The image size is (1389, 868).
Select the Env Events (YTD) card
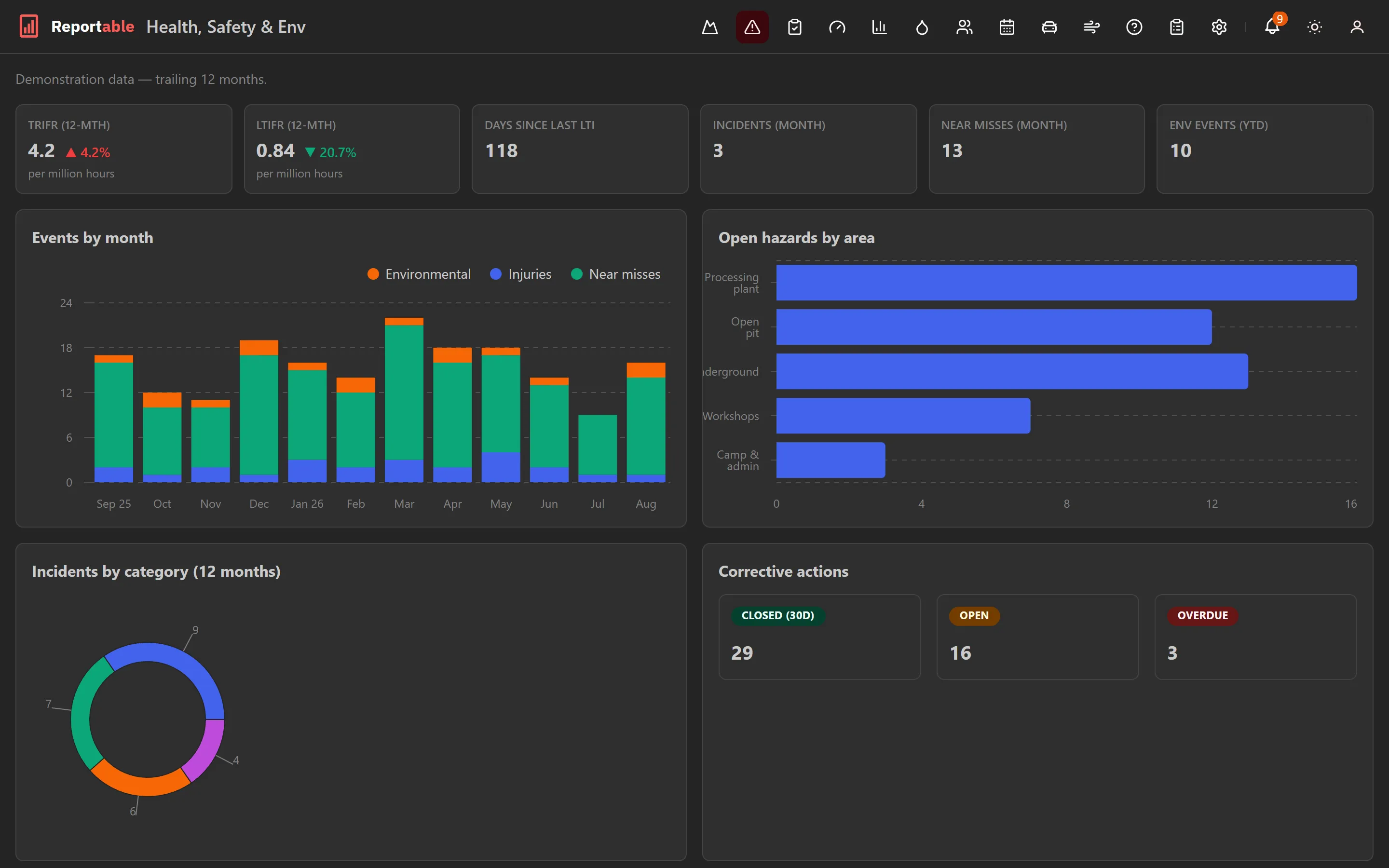(x=1265, y=149)
